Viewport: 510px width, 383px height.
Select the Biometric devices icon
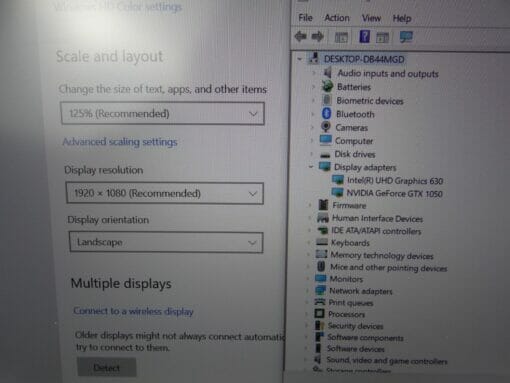pos(327,100)
